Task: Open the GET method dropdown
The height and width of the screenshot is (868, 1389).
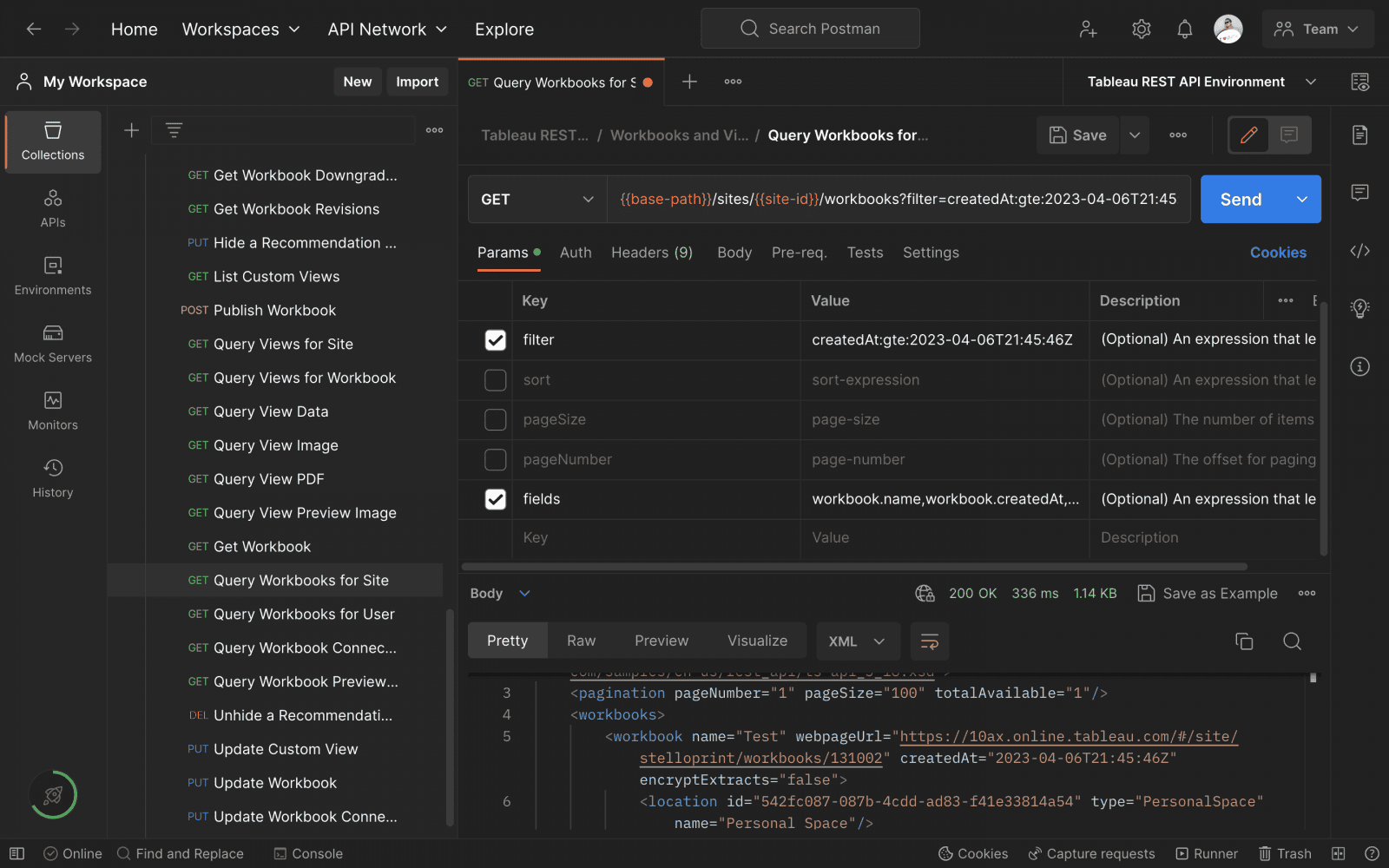Action: click(537, 200)
